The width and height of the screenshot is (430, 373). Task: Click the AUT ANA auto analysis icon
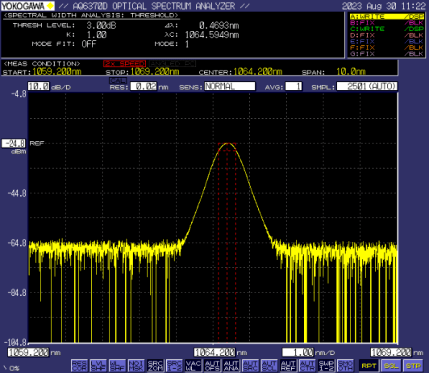pyautogui.click(x=231, y=366)
